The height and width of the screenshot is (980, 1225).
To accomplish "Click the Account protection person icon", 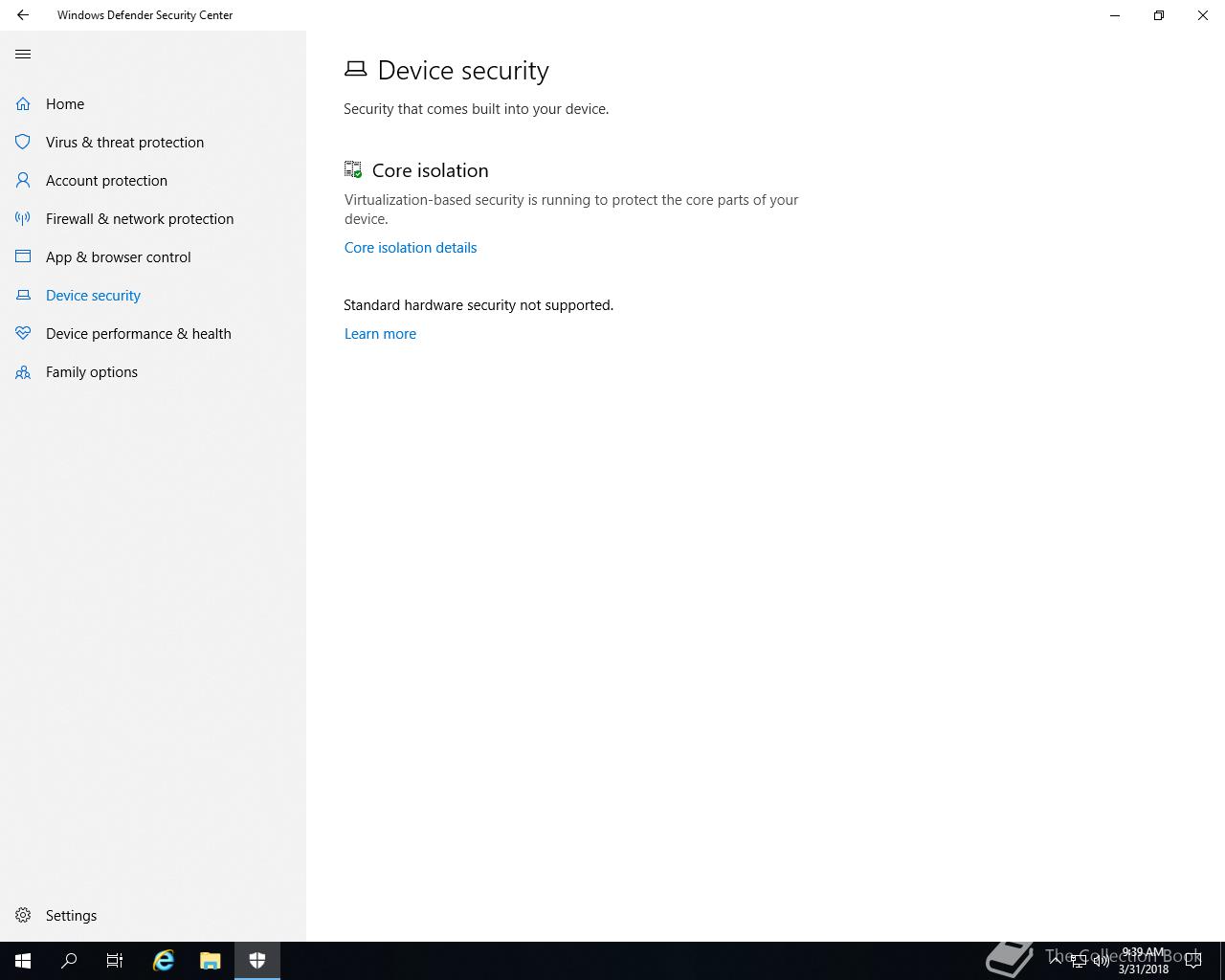I will 23,180.
